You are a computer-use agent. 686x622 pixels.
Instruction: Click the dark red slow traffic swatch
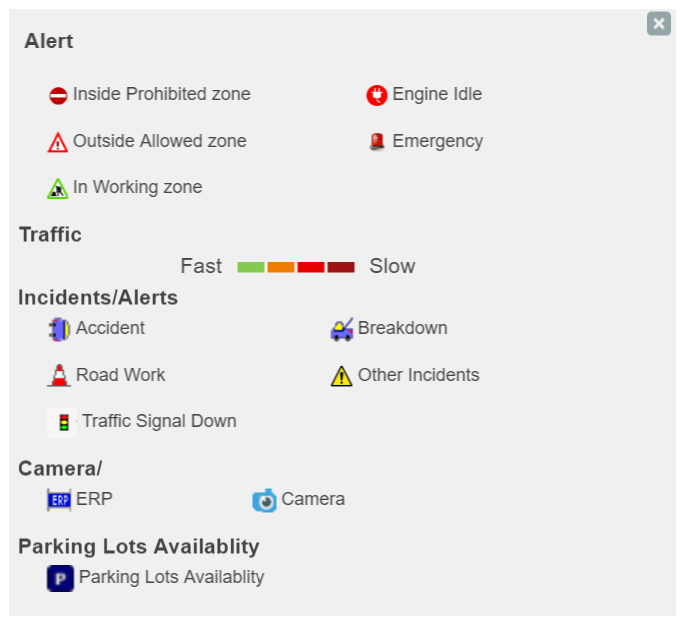(341, 267)
